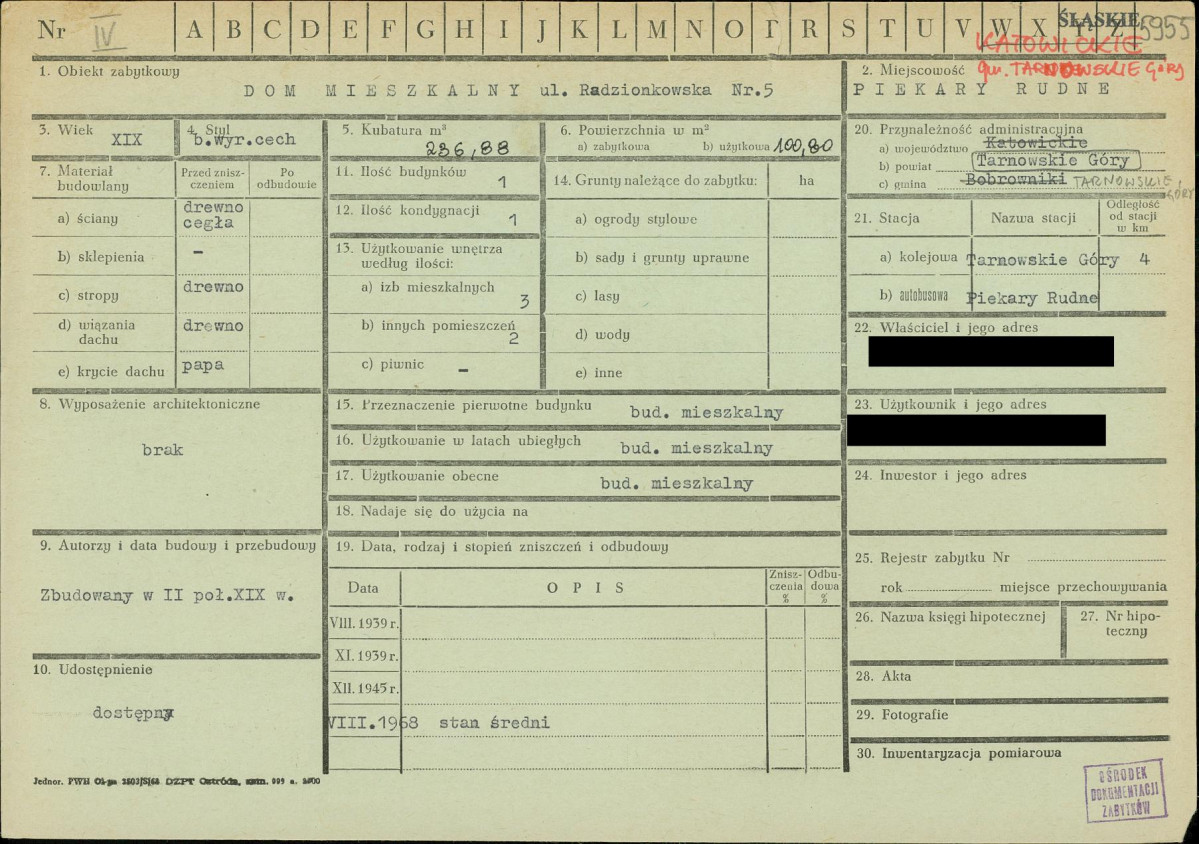Click the "Po odbudowie" column header
Image resolution: width=1199 pixels, height=844 pixels.
tap(287, 178)
